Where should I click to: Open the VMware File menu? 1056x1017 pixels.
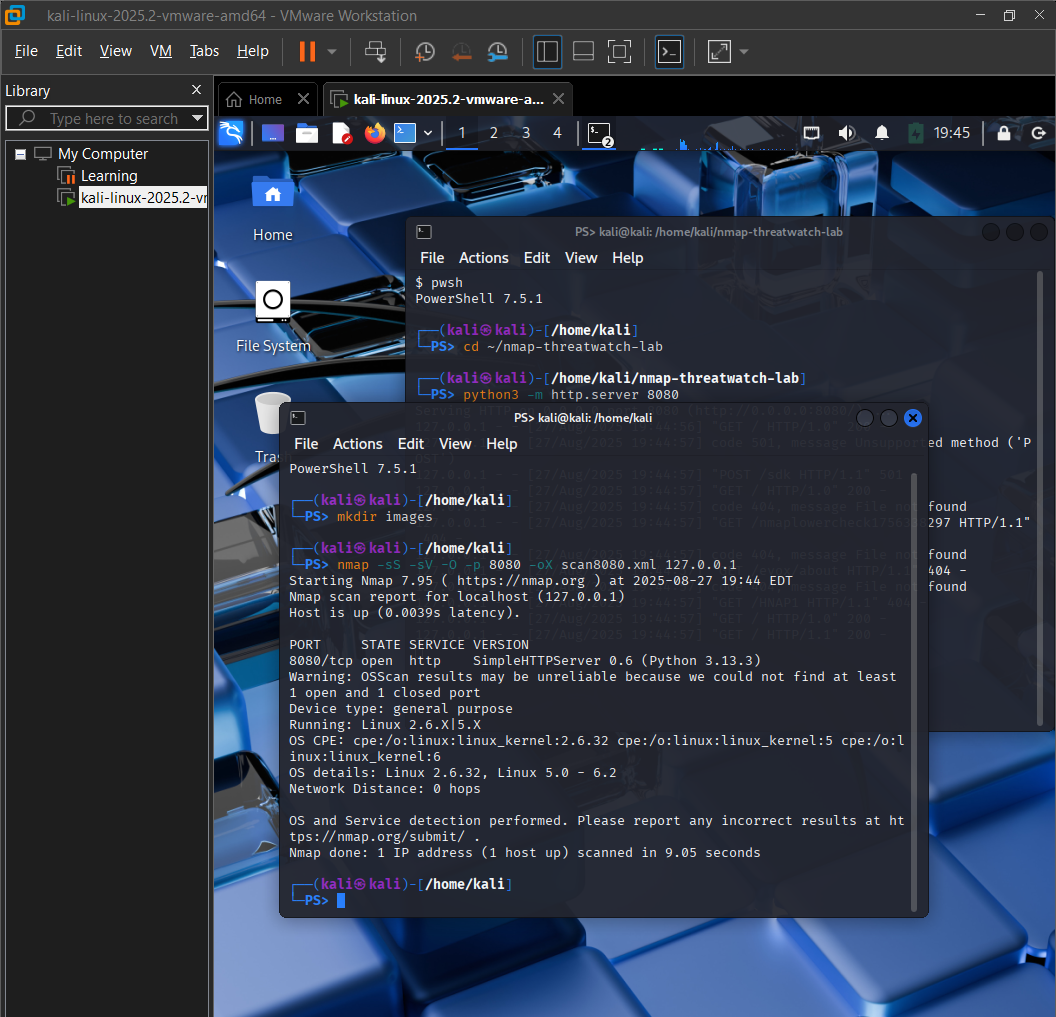[26, 51]
